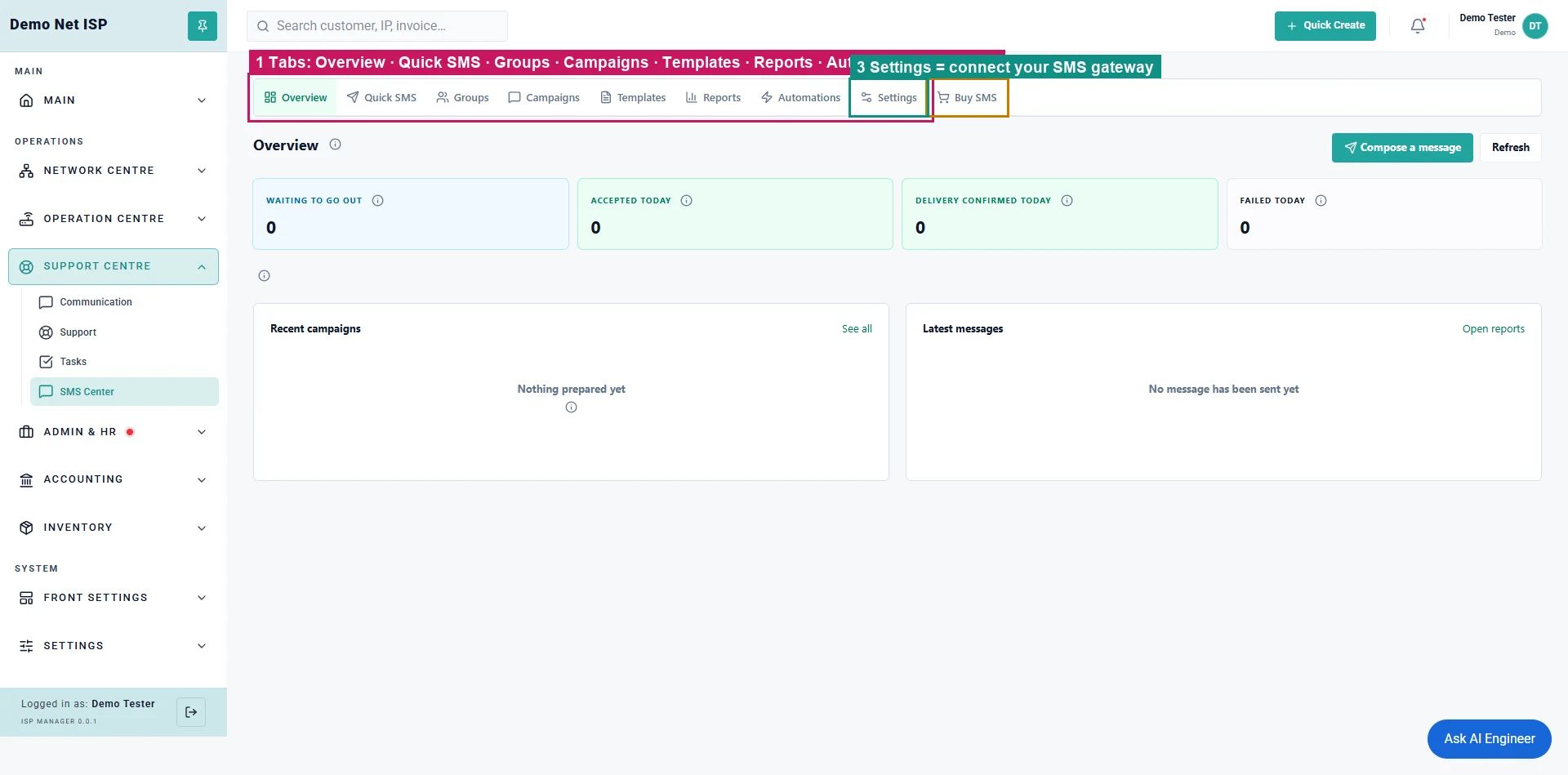
Task: Click the DT user avatar
Action: pos(1535,26)
